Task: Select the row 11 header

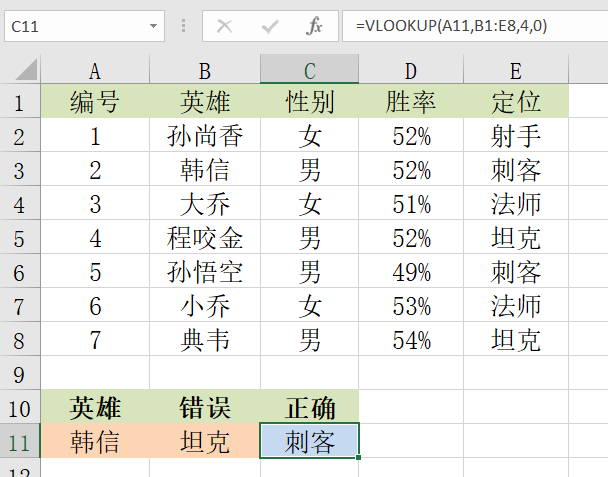Action: click(20, 441)
